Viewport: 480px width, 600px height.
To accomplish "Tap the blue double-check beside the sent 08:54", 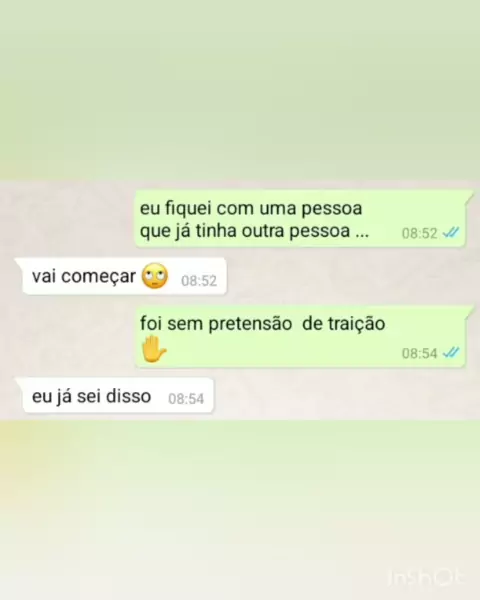I will click(x=451, y=352).
